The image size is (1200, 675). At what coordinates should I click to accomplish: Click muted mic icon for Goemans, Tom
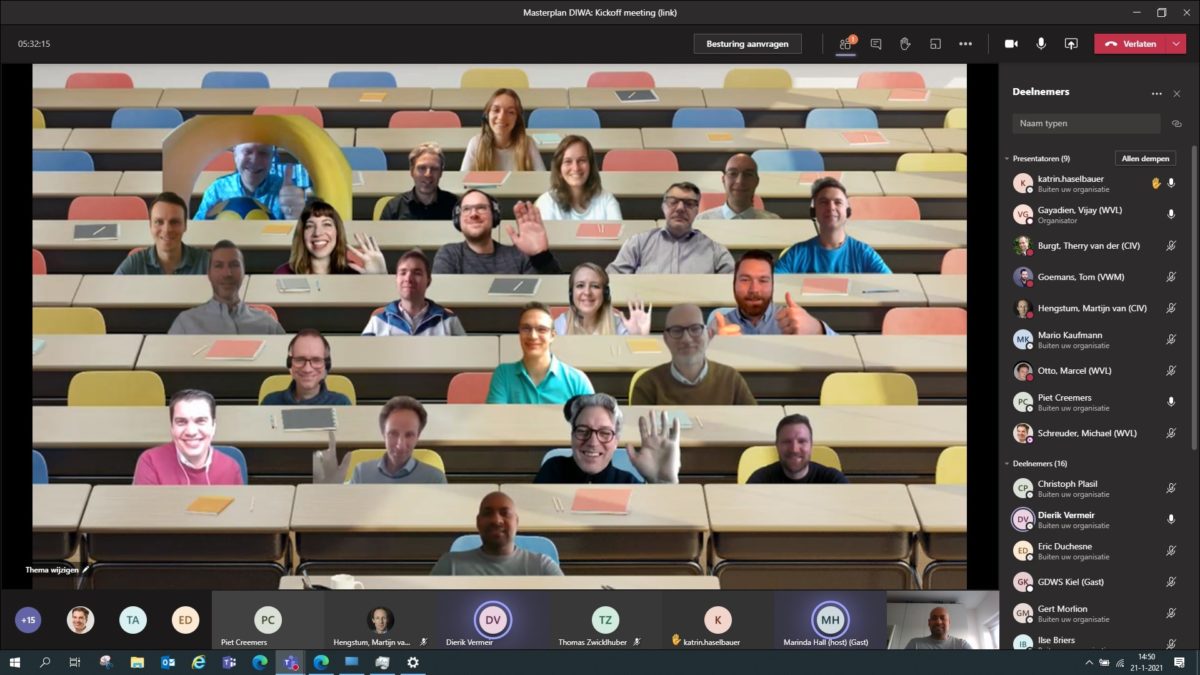(1171, 276)
